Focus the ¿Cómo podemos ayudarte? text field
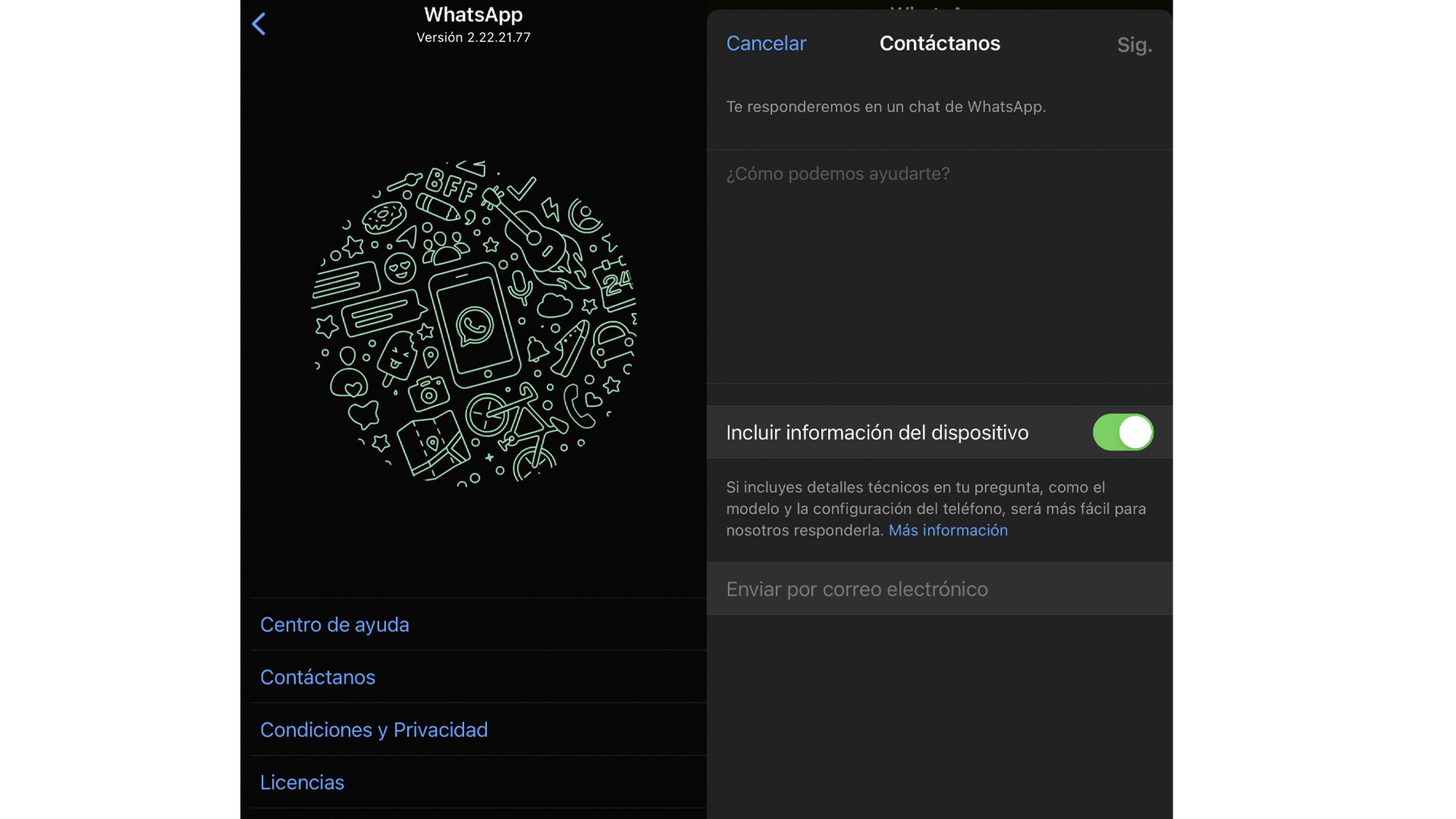 pos(940,266)
